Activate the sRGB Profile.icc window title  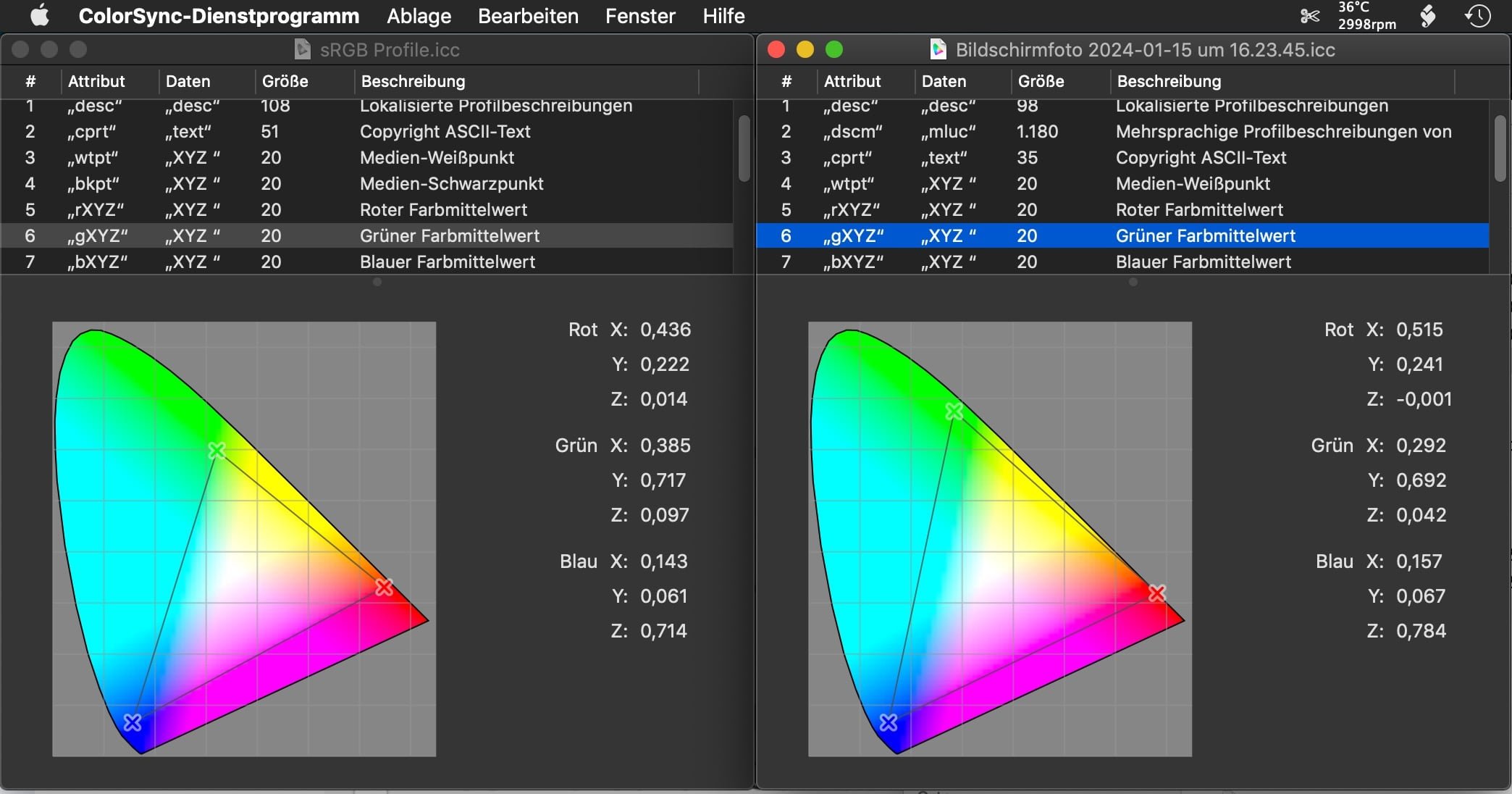tap(390, 49)
